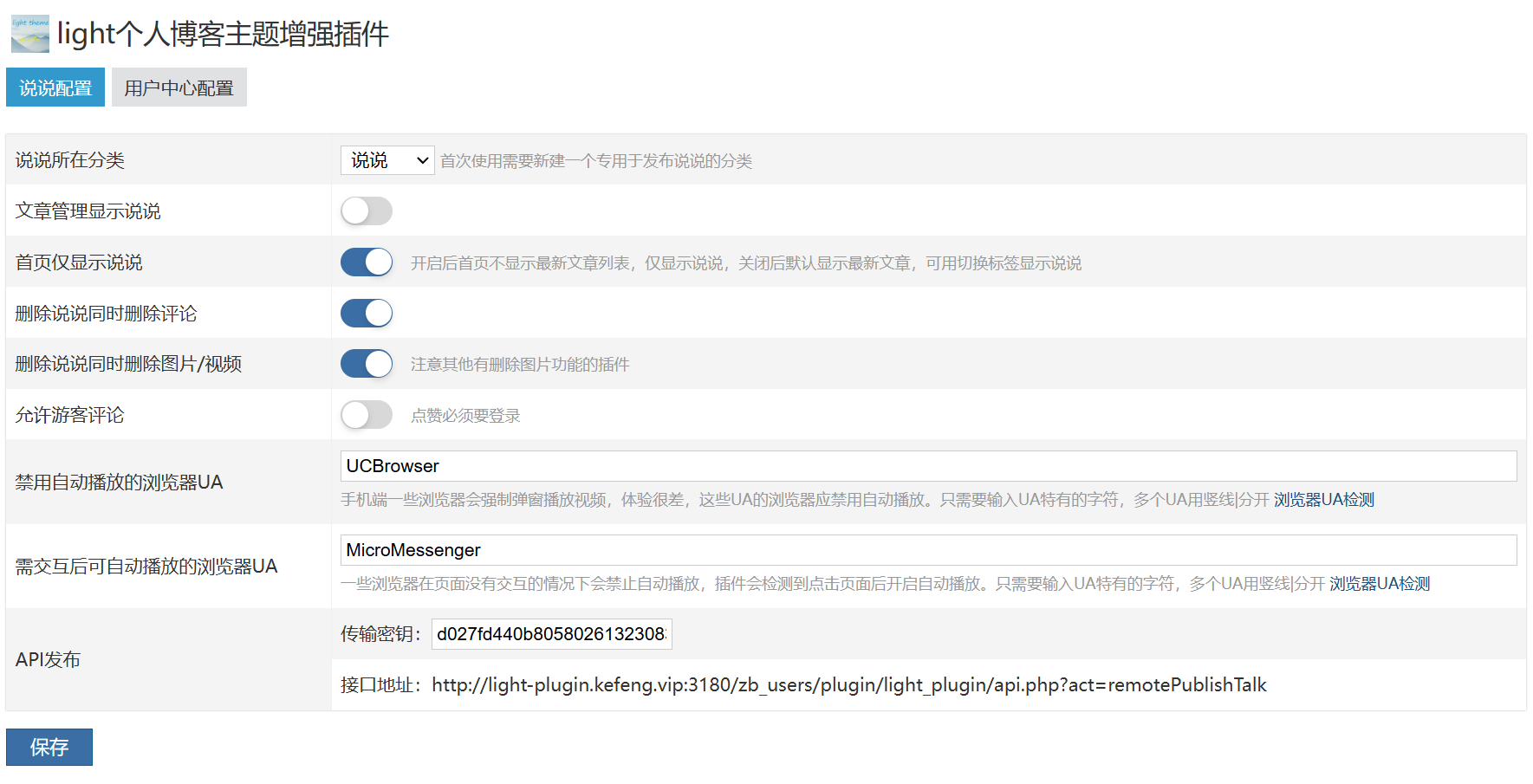
Task: Click the 保存 button
Action: tap(49, 747)
